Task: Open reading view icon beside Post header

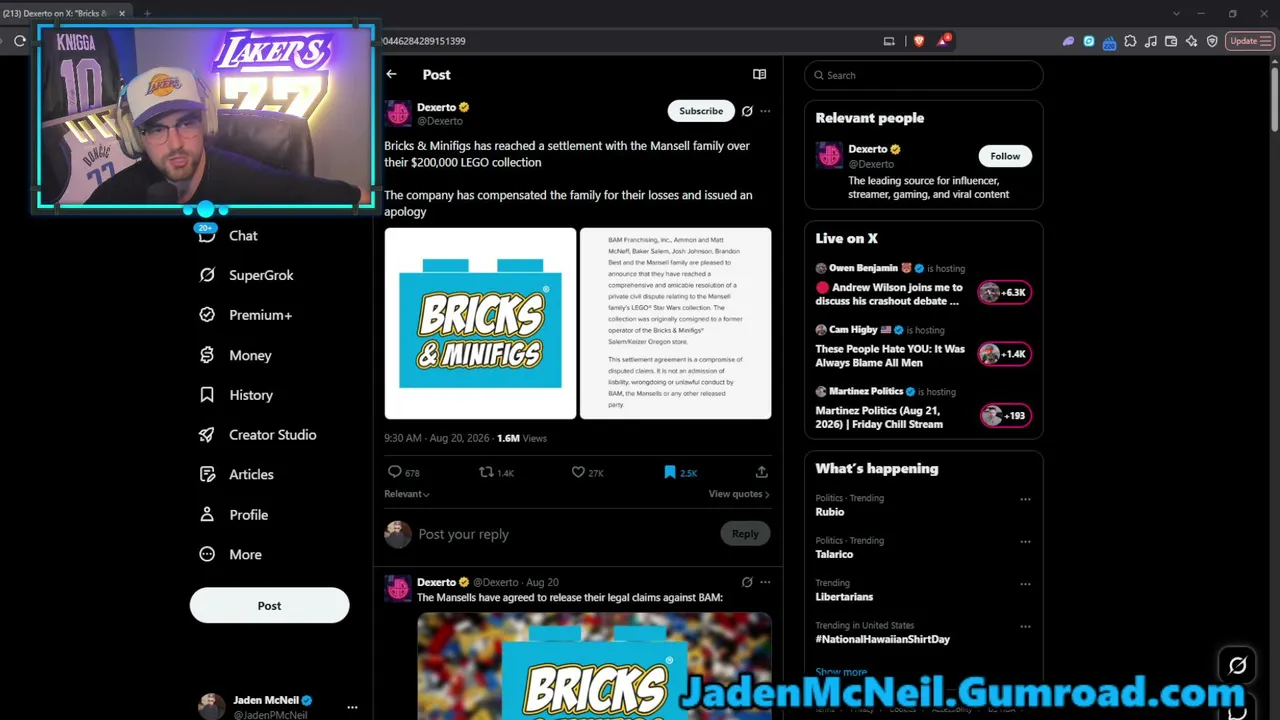Action: click(x=759, y=74)
